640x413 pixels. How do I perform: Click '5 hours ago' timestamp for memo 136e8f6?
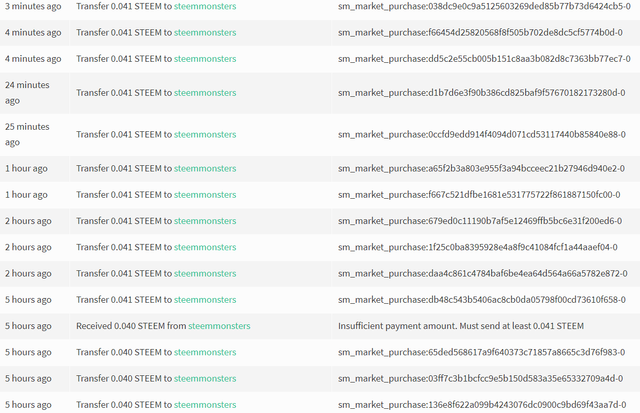click(x=28, y=404)
